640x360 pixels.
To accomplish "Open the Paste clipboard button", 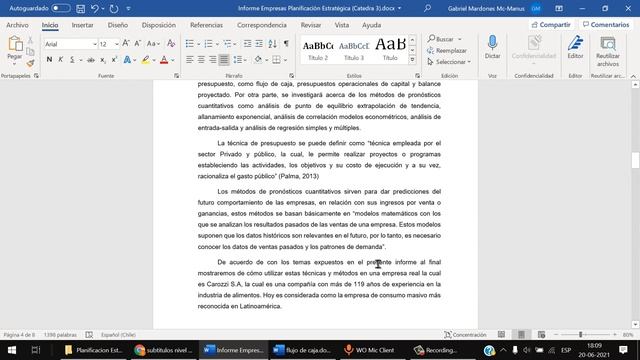I will 15,51.
